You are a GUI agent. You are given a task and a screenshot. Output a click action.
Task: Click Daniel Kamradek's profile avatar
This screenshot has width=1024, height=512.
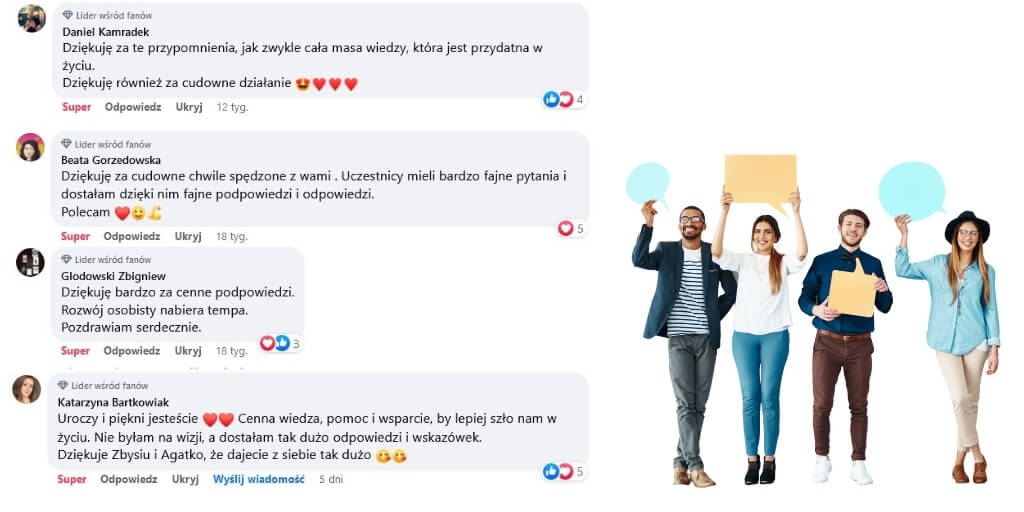point(32,18)
